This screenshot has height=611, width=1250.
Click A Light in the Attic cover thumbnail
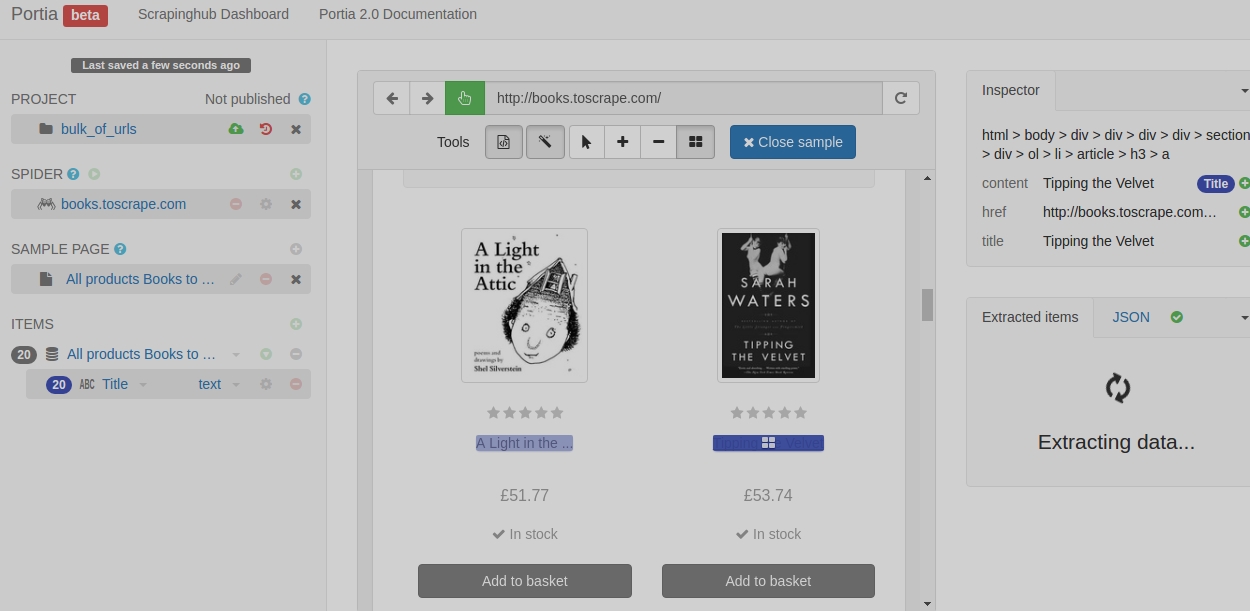(524, 305)
